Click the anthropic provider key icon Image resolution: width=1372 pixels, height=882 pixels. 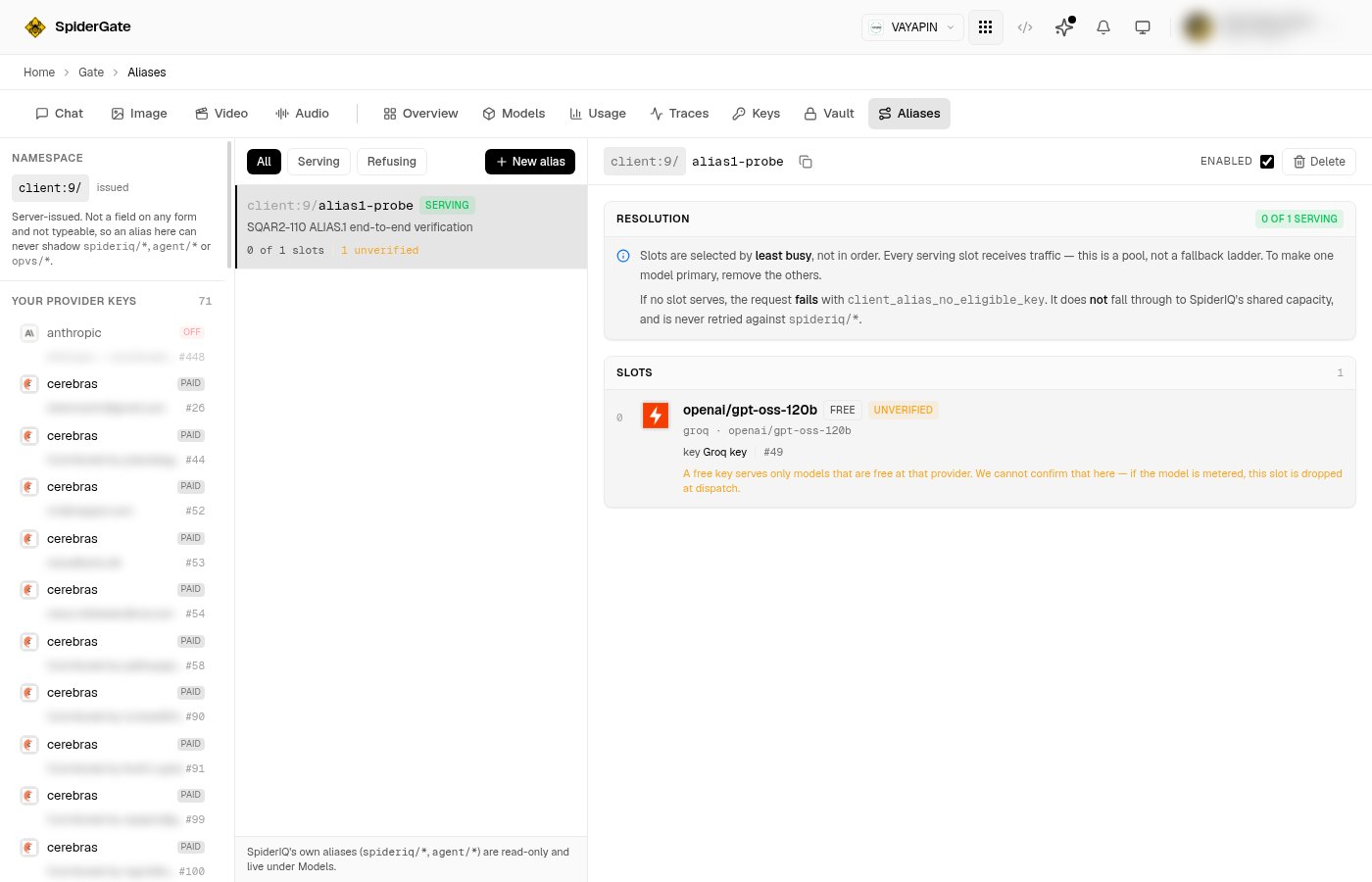29,333
